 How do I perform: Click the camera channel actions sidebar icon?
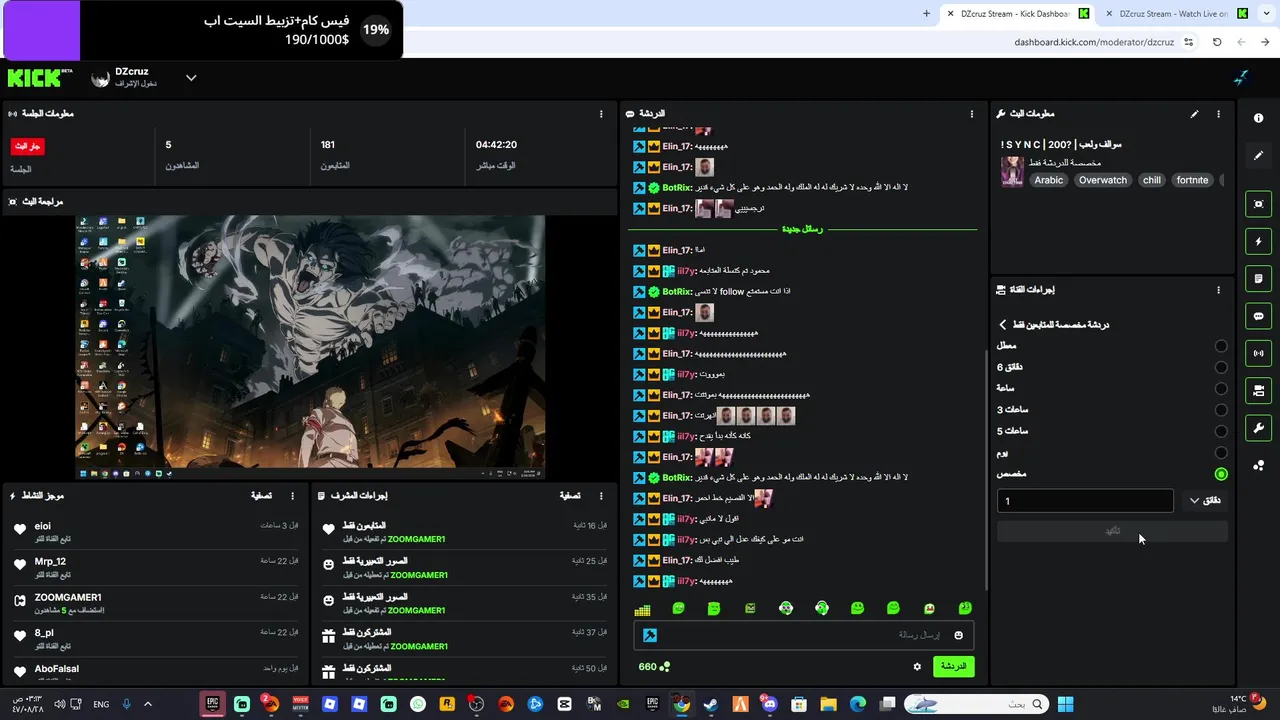[x=1258, y=390]
